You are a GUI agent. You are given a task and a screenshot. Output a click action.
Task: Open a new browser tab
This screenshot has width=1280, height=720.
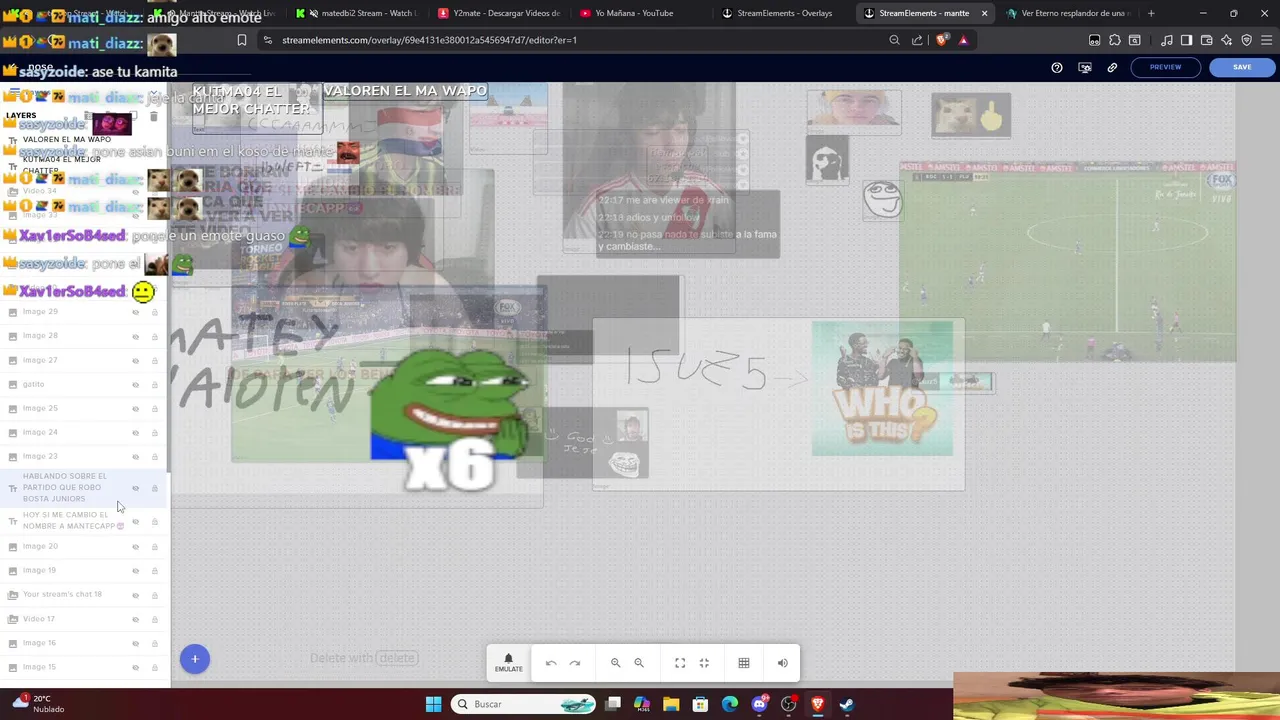[1151, 13]
